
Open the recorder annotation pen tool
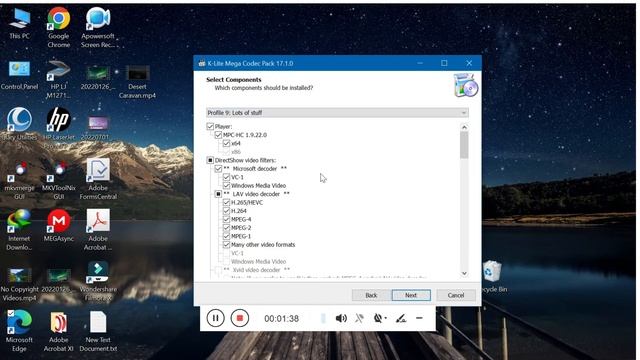[x=401, y=318]
